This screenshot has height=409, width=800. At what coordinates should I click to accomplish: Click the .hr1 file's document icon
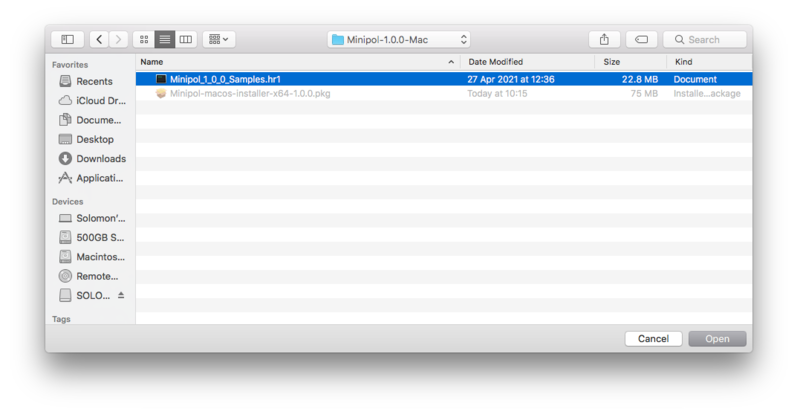[x=161, y=79]
